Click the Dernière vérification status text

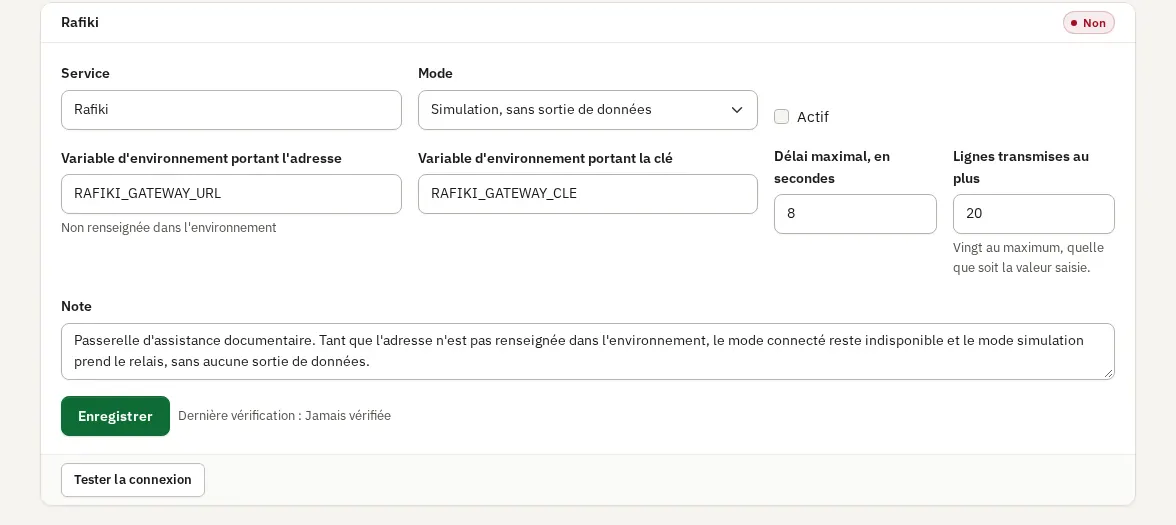point(284,416)
